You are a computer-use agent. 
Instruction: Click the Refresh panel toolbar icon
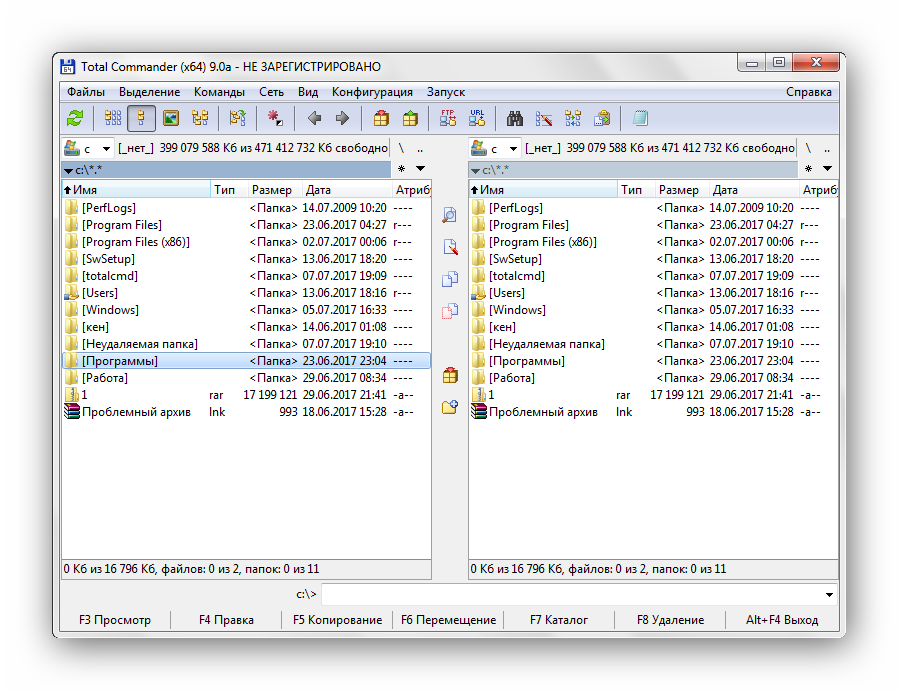(75, 118)
